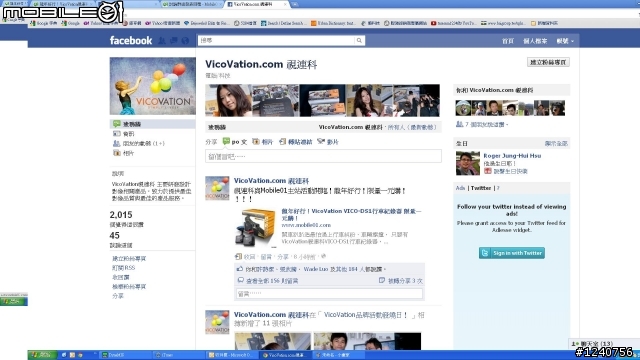This screenshot has width=640, height=360.
Task: Click the like thumbs-up icon under post
Action: click(240, 269)
